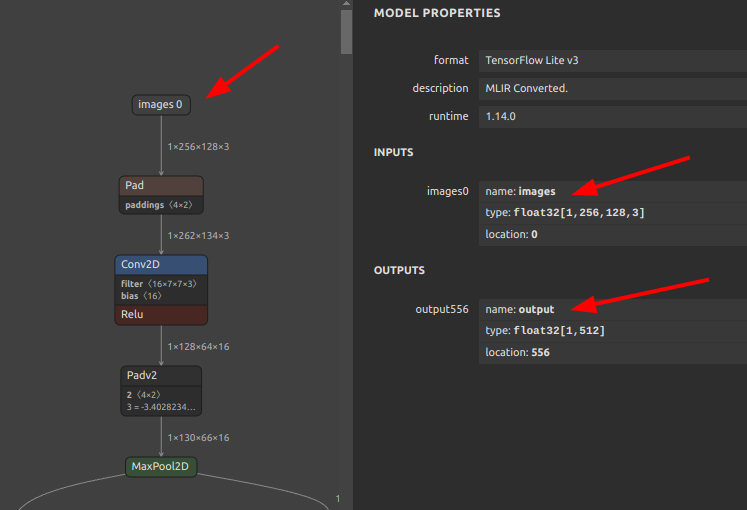The width and height of the screenshot is (747, 510).
Task: Click the format field showing TensorFlow Lite v3
Action: [x=612, y=60]
